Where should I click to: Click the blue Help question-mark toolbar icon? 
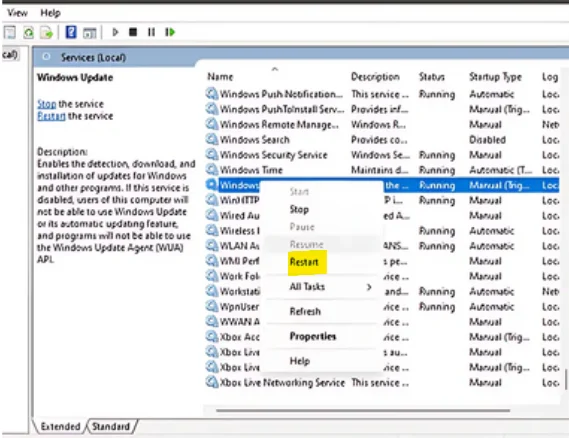click(71, 32)
